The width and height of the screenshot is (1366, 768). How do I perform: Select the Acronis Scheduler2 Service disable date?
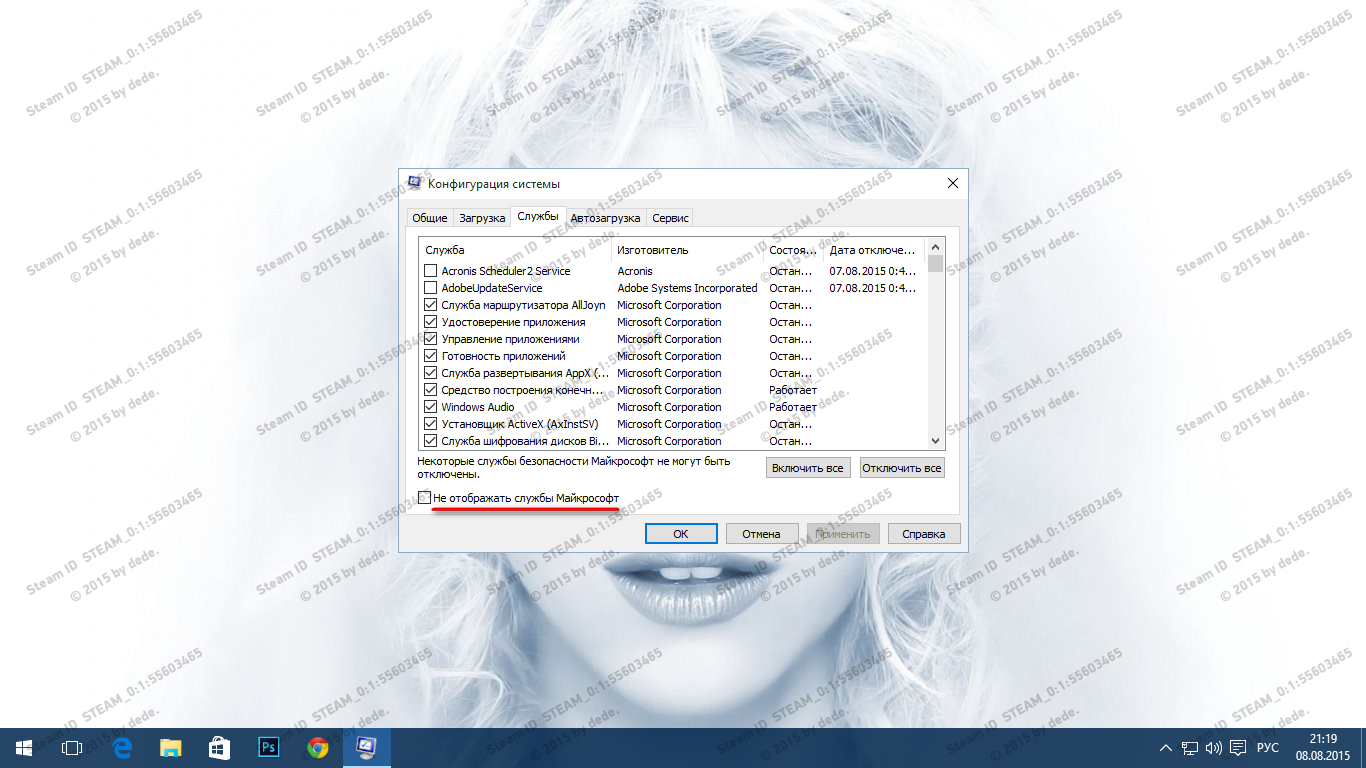point(872,271)
